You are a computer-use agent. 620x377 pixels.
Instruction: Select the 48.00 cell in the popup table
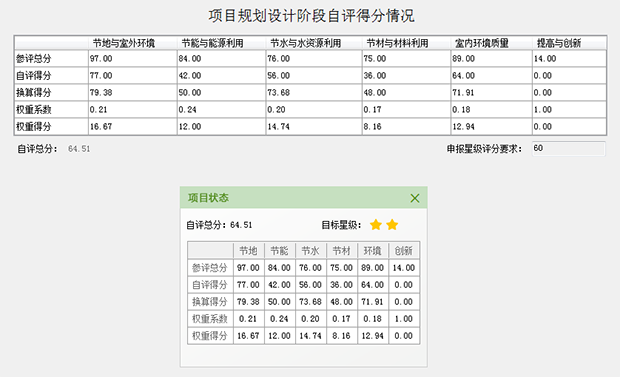(x=342, y=302)
